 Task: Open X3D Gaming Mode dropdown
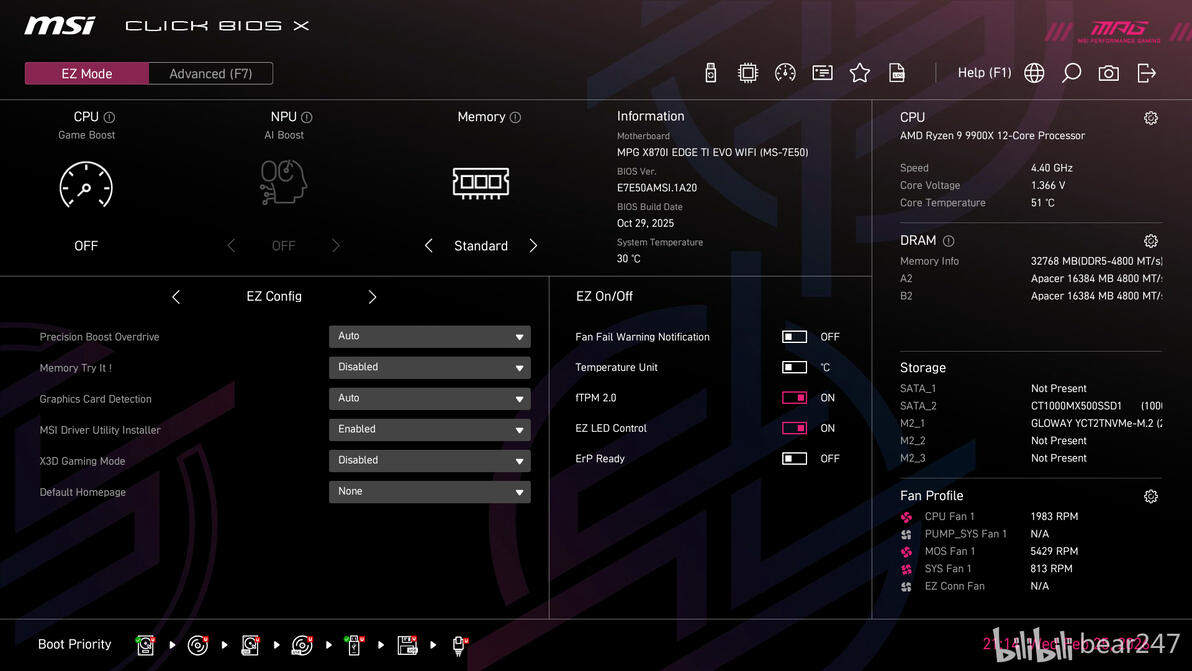point(430,461)
